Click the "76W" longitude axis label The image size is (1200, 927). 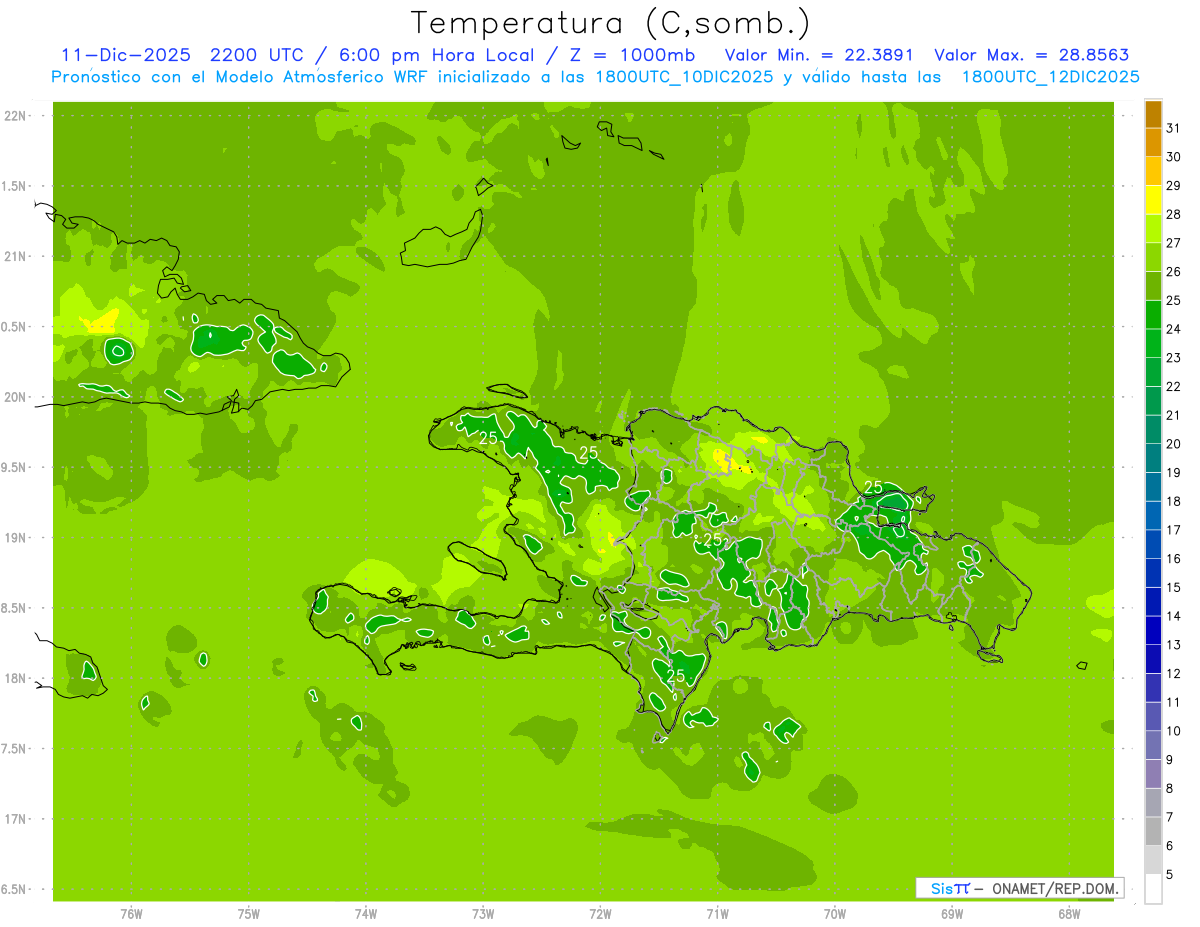131,914
